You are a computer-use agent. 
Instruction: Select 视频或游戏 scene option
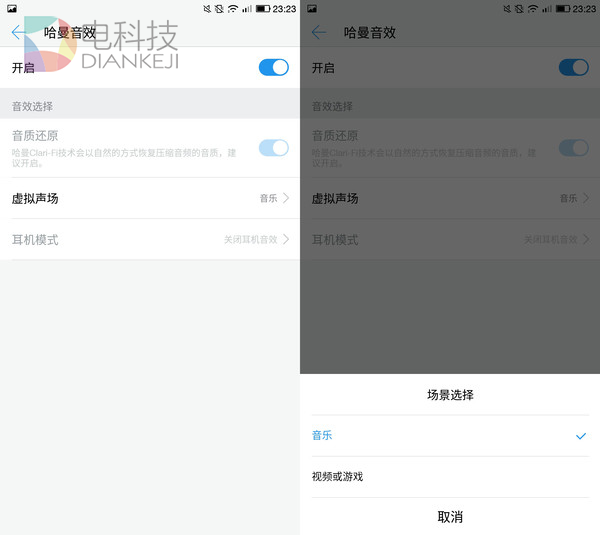click(x=450, y=477)
